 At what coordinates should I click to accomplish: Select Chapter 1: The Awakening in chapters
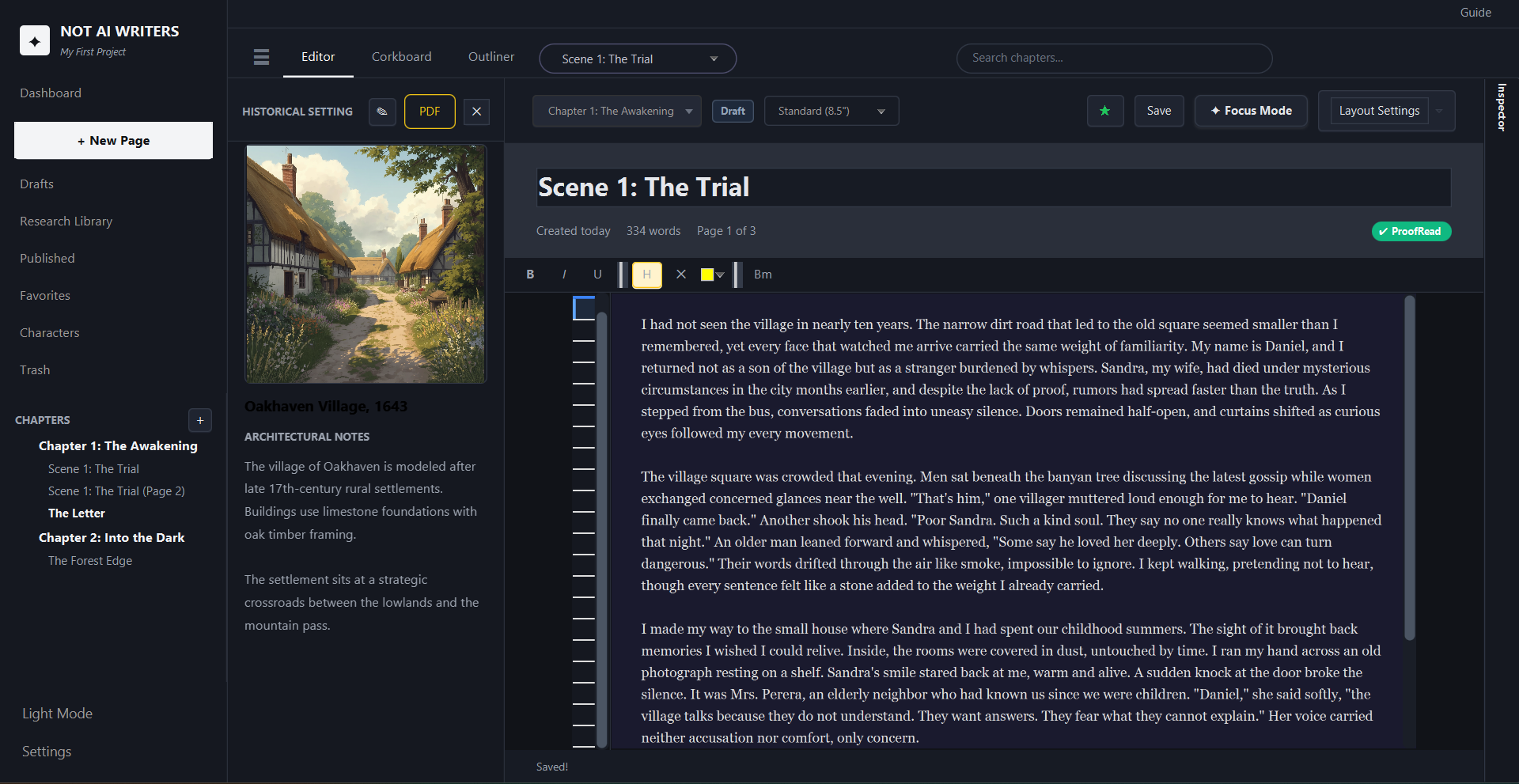(x=118, y=446)
